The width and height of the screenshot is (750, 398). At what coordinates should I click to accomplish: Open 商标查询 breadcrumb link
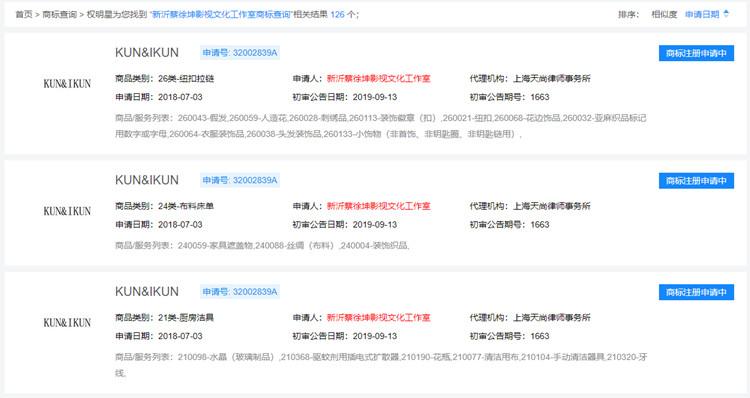click(59, 14)
